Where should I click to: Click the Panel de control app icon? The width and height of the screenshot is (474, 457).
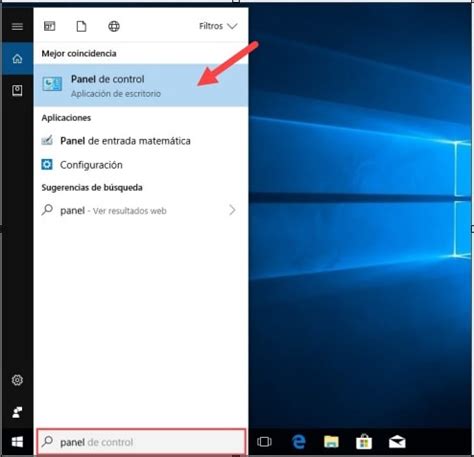tap(52, 84)
